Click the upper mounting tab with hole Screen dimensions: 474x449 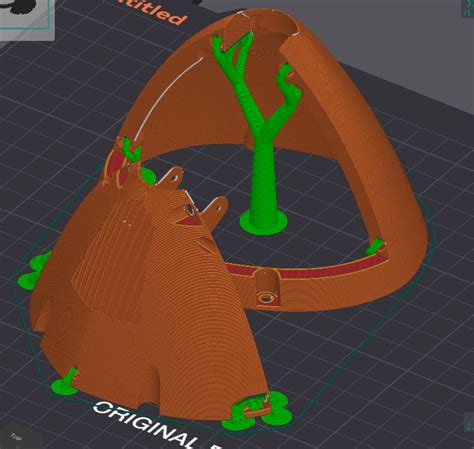click(172, 177)
